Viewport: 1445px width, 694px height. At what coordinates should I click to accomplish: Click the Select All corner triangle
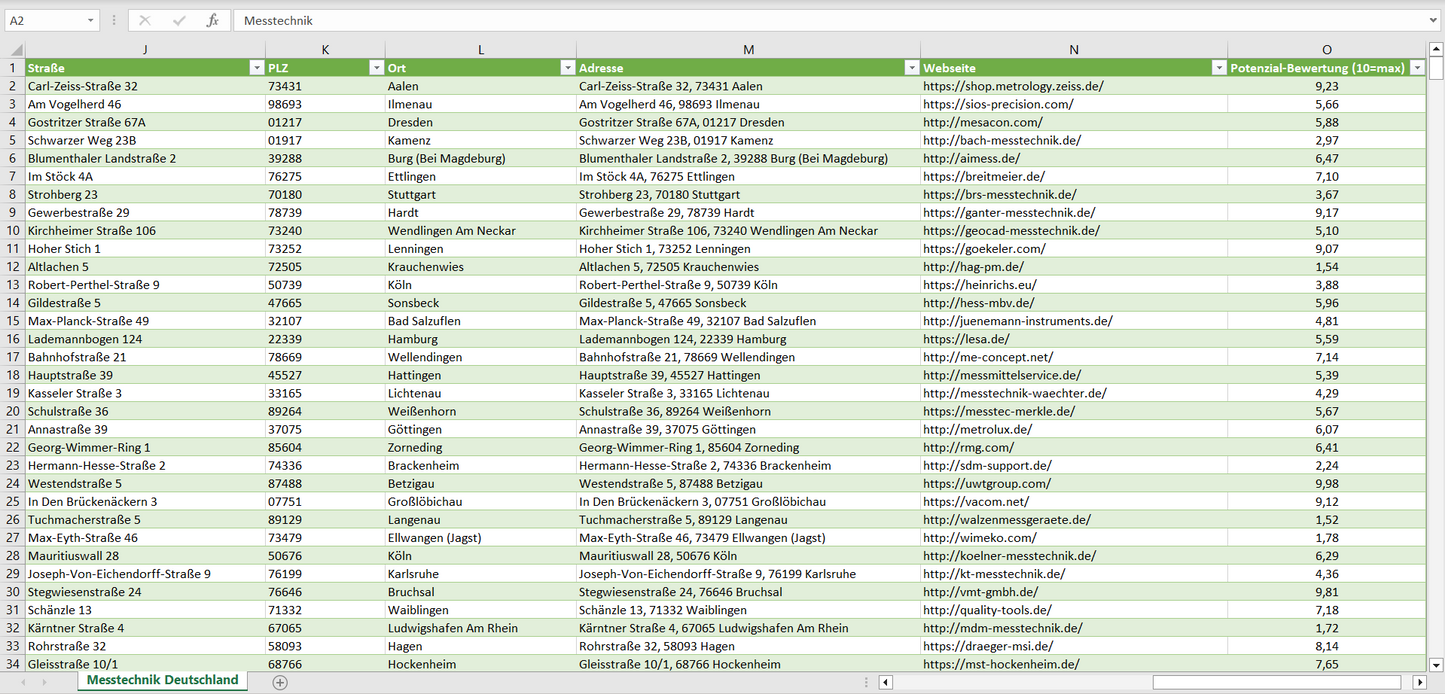[14, 50]
